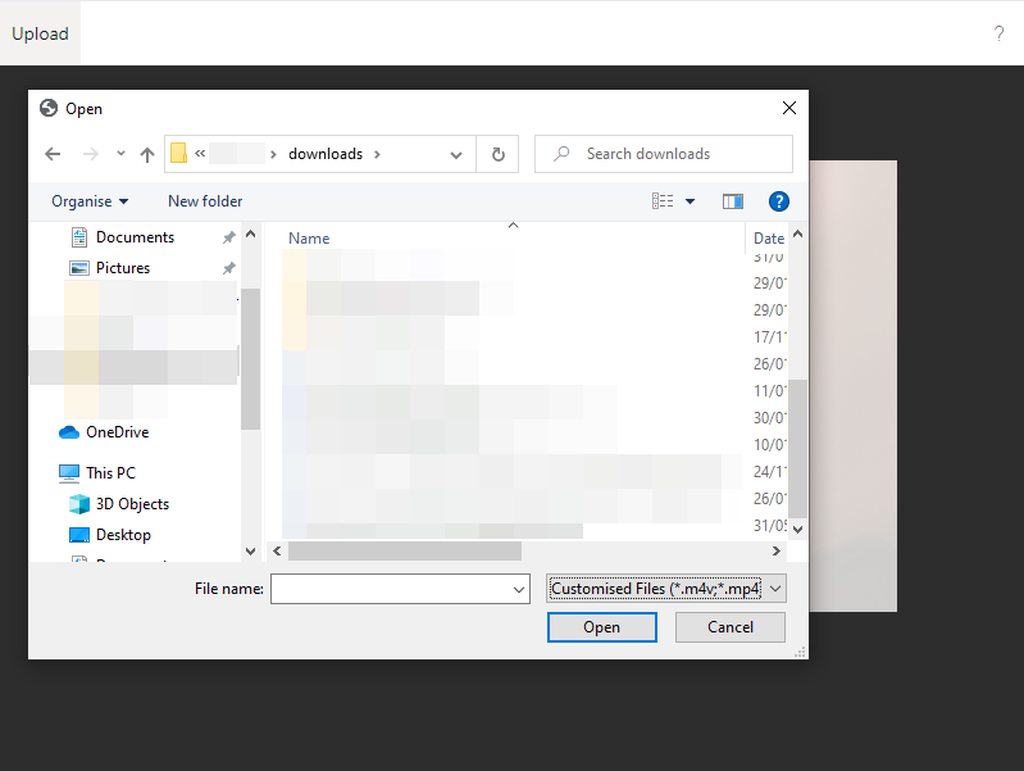
Task: Click the change view icon in the toolbar
Action: (663, 200)
